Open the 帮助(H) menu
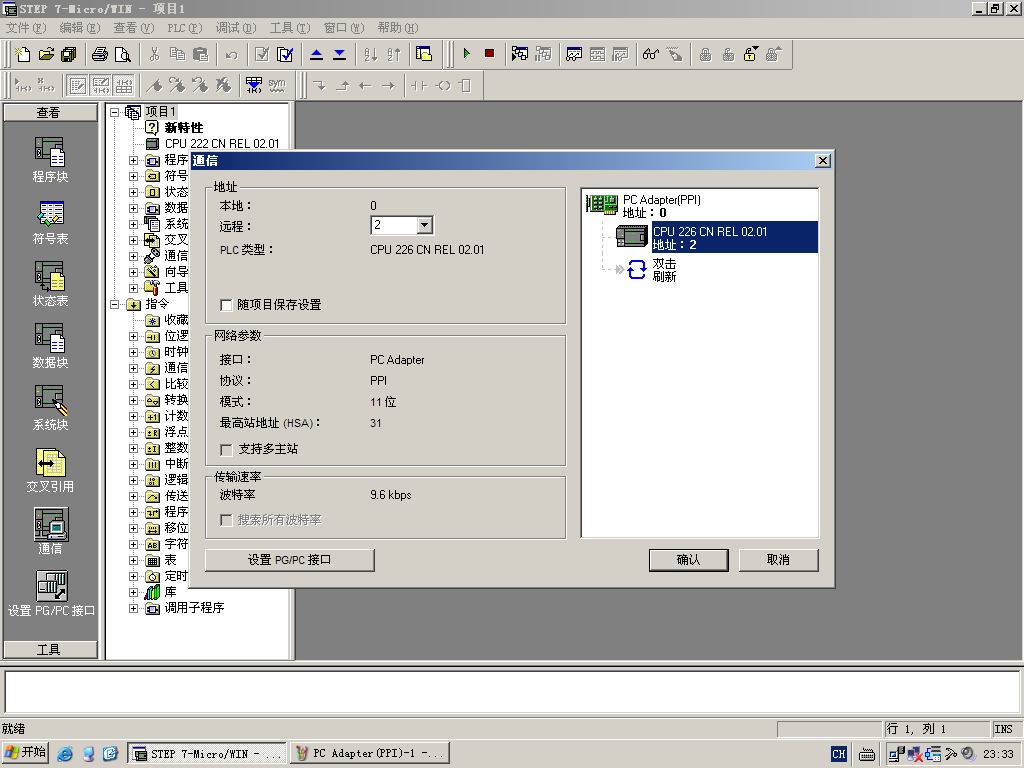This screenshot has width=1024, height=768. [x=398, y=27]
